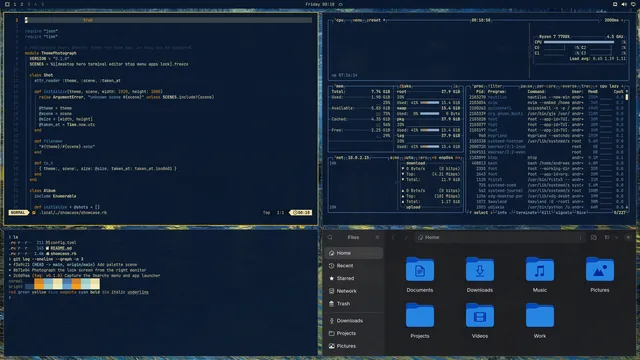Select the Downloads folder icon in grid

(480, 269)
